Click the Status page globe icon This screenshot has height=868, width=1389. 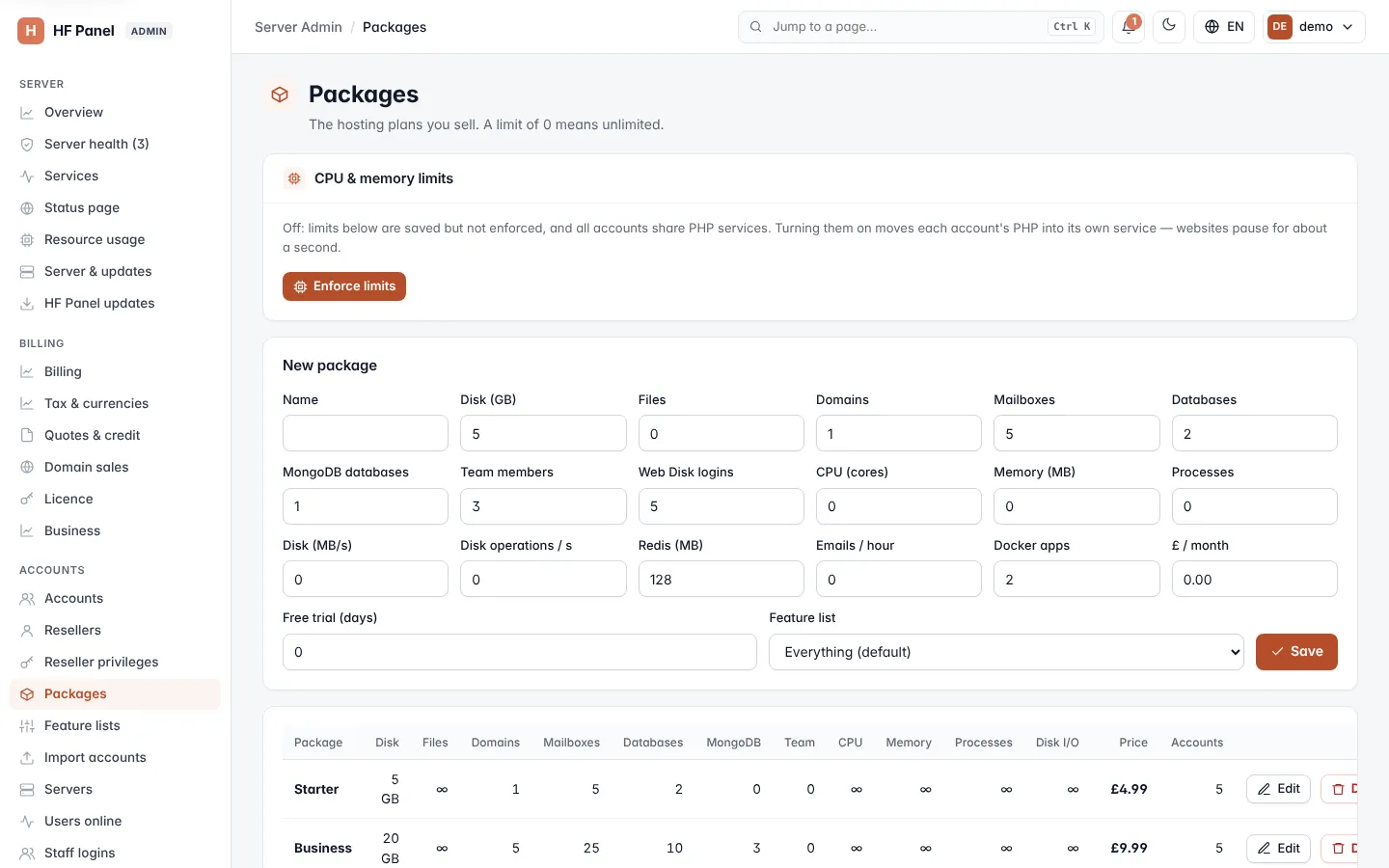27,208
